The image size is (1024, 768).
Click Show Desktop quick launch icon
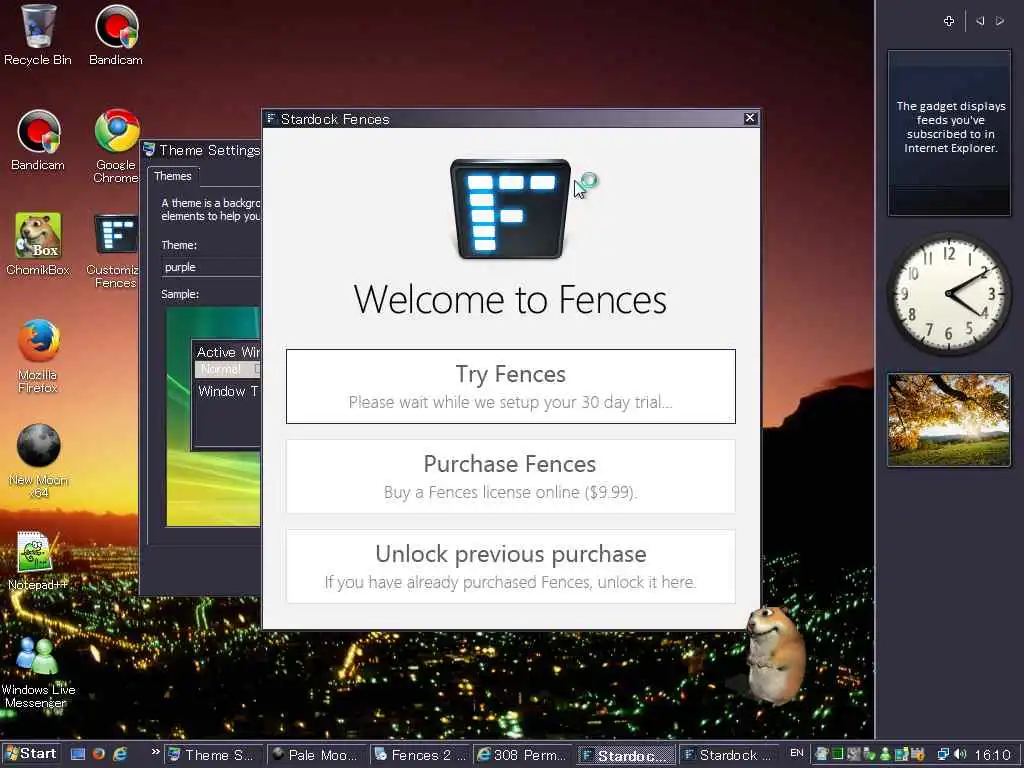(x=78, y=754)
